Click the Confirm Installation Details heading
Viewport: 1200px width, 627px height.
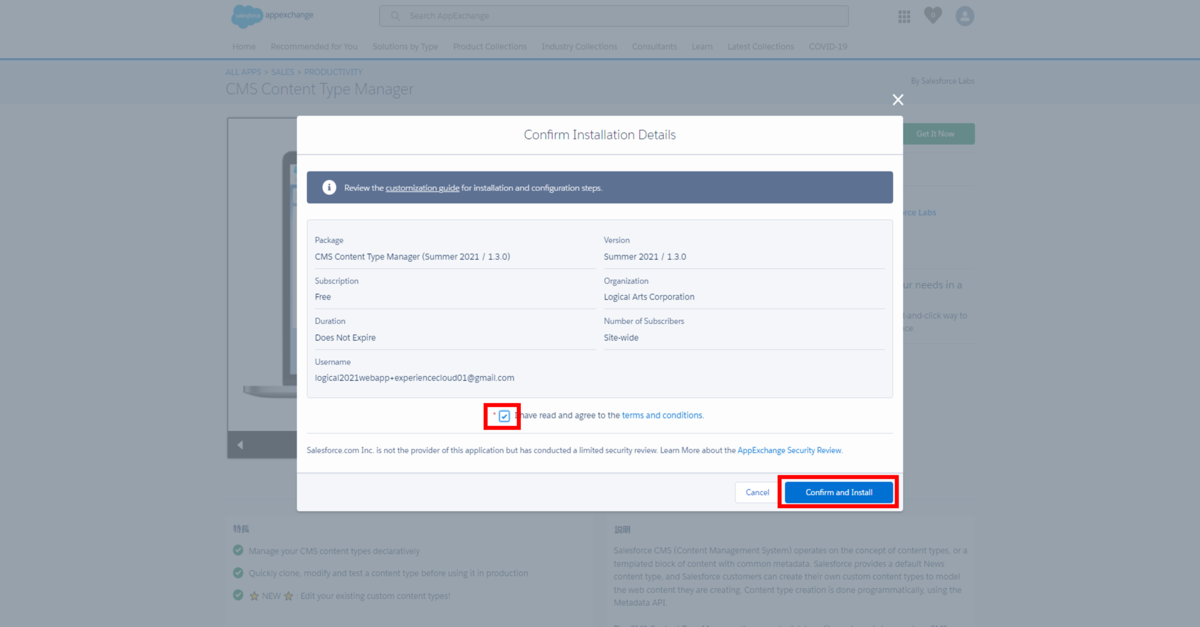[600, 134]
